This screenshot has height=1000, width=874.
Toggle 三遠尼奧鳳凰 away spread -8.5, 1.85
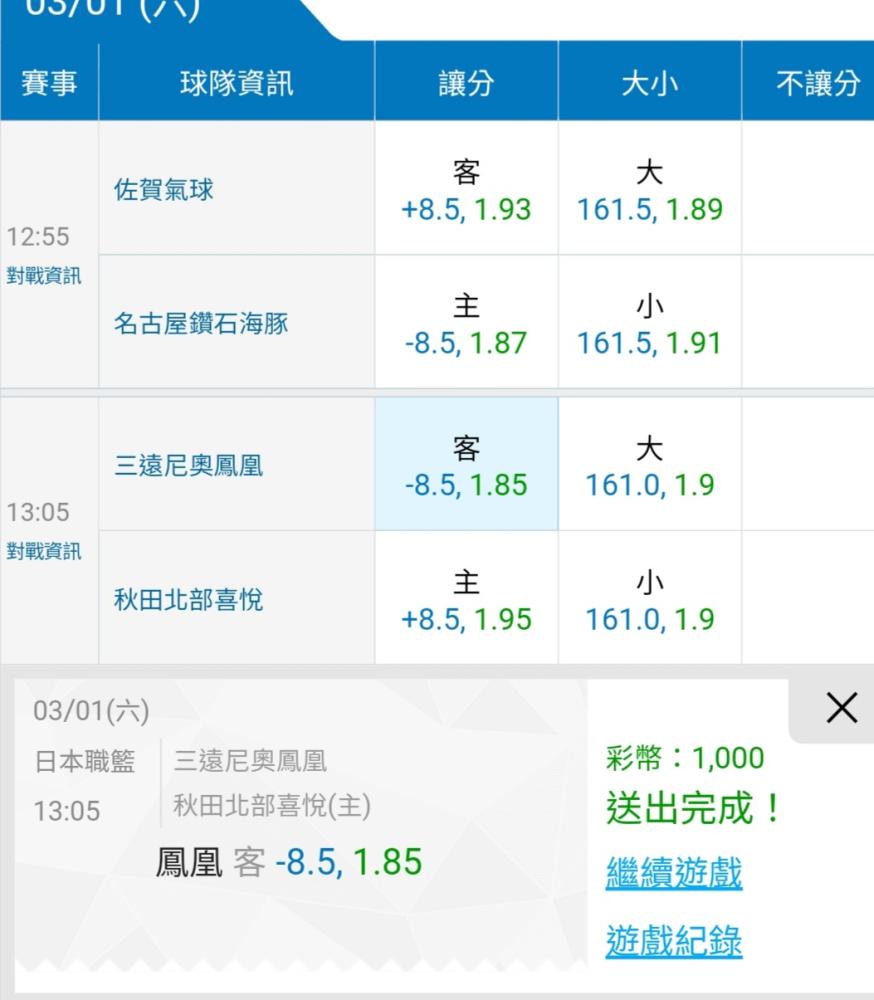pyautogui.click(x=466, y=465)
